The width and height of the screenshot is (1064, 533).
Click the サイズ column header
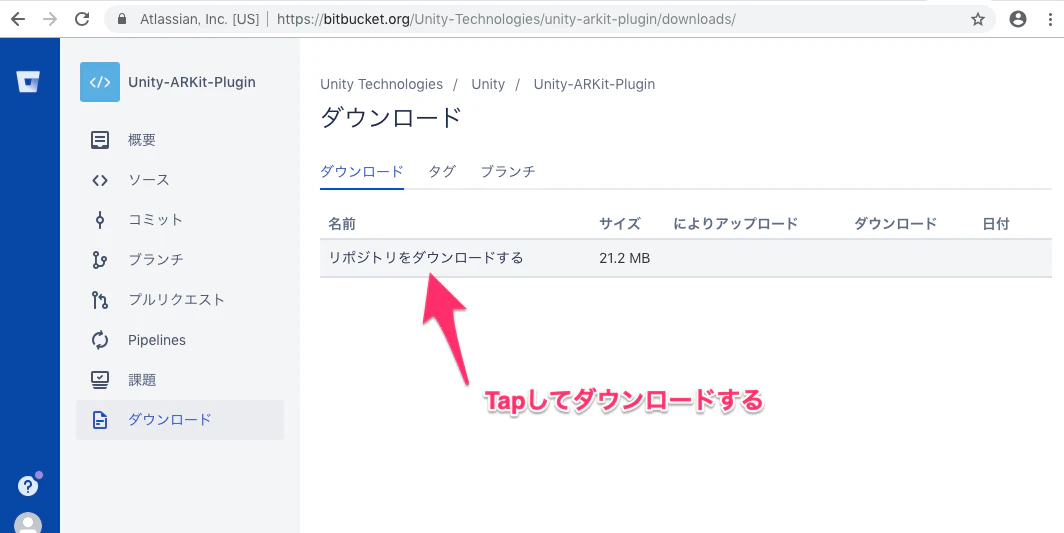pos(620,223)
